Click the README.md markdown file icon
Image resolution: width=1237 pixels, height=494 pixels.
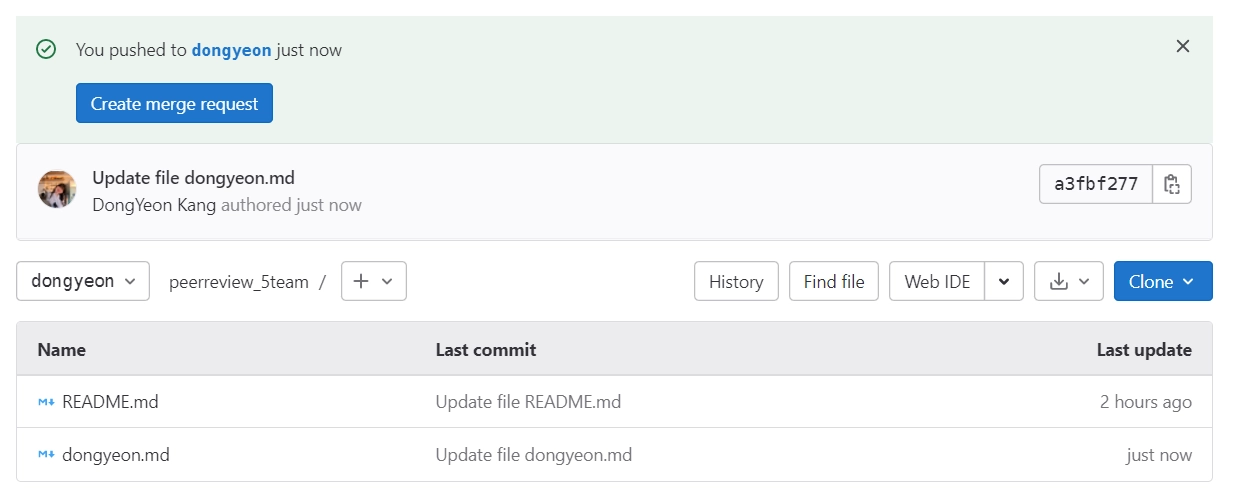pyautogui.click(x=46, y=402)
